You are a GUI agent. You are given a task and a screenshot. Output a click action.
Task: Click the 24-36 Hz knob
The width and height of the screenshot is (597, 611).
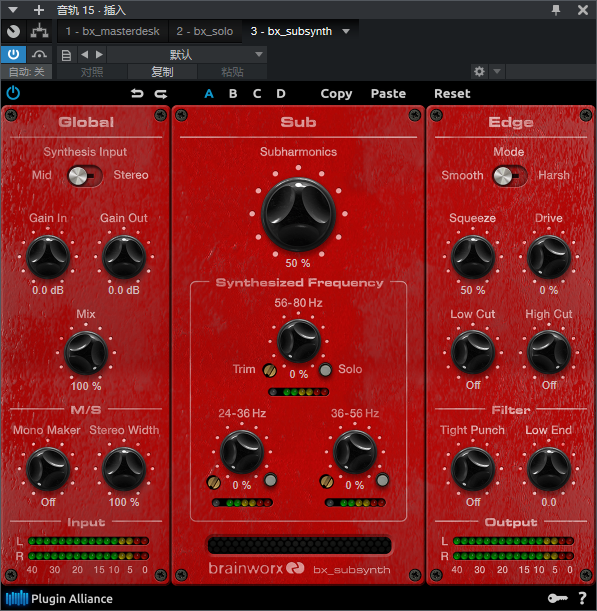[x=242, y=452]
